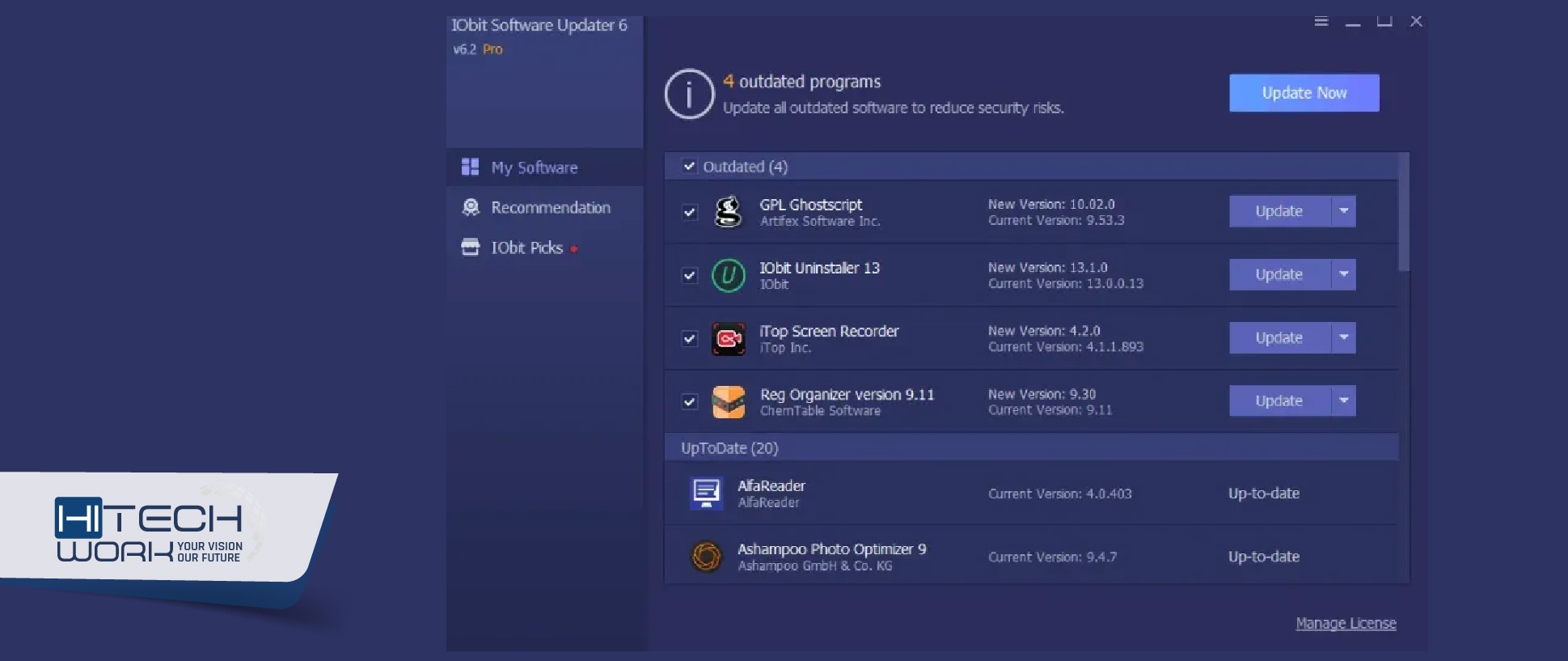Update iTop Screen Recorder
1568x661 pixels.
[1279, 337]
